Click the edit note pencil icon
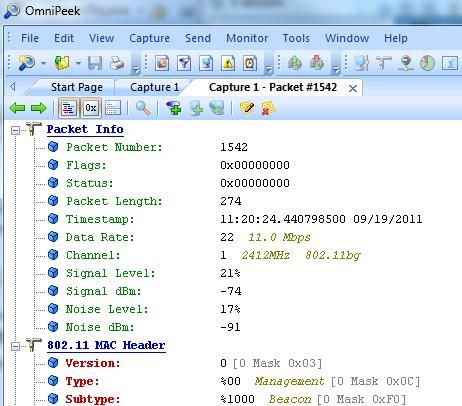This screenshot has width=462, height=406. pyautogui.click(x=247, y=108)
